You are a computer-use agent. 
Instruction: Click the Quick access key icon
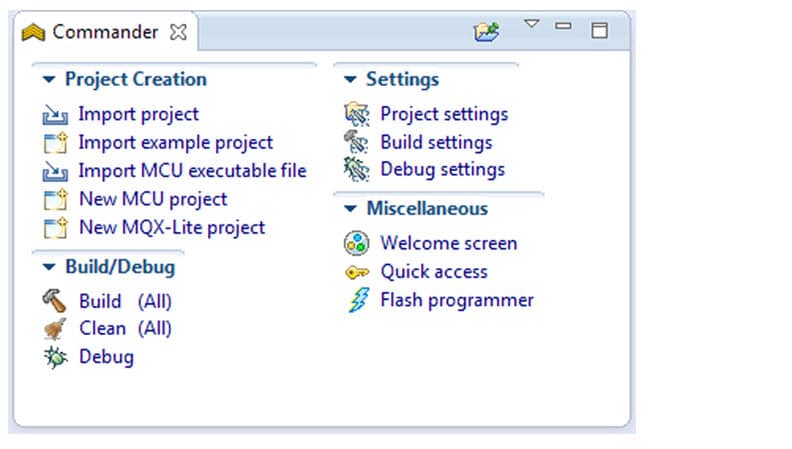click(356, 272)
